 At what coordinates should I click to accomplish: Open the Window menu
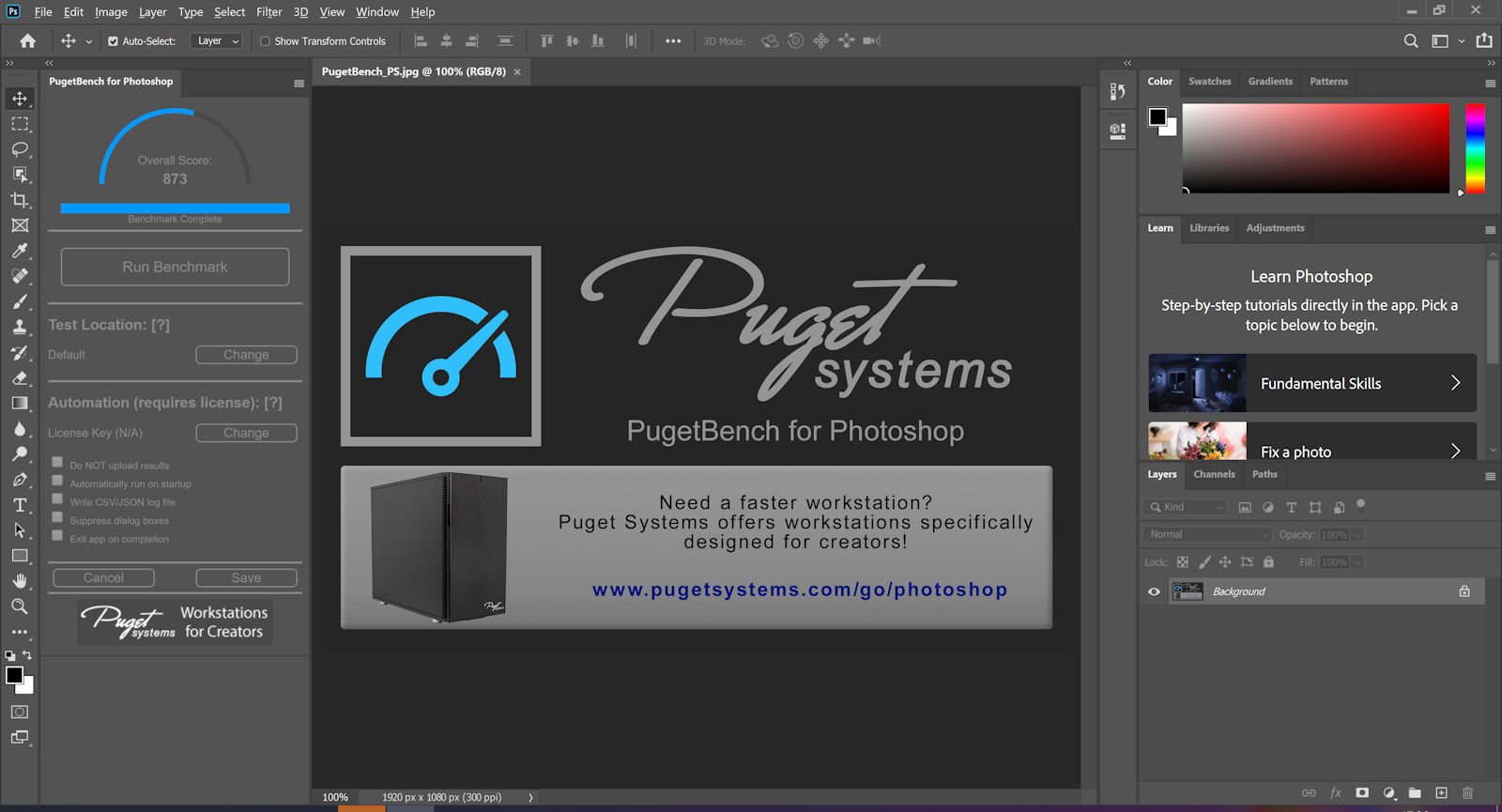(x=377, y=12)
